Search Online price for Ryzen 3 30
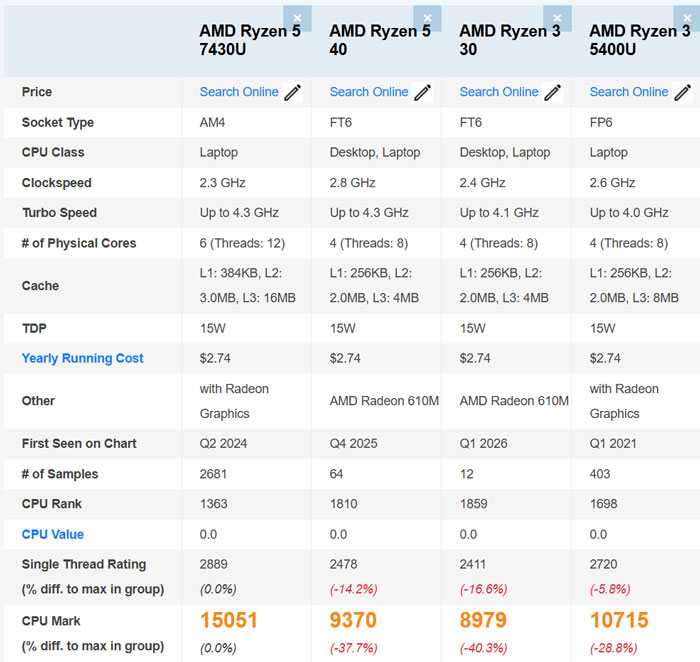Viewport: 700px width, 662px height. coord(499,92)
